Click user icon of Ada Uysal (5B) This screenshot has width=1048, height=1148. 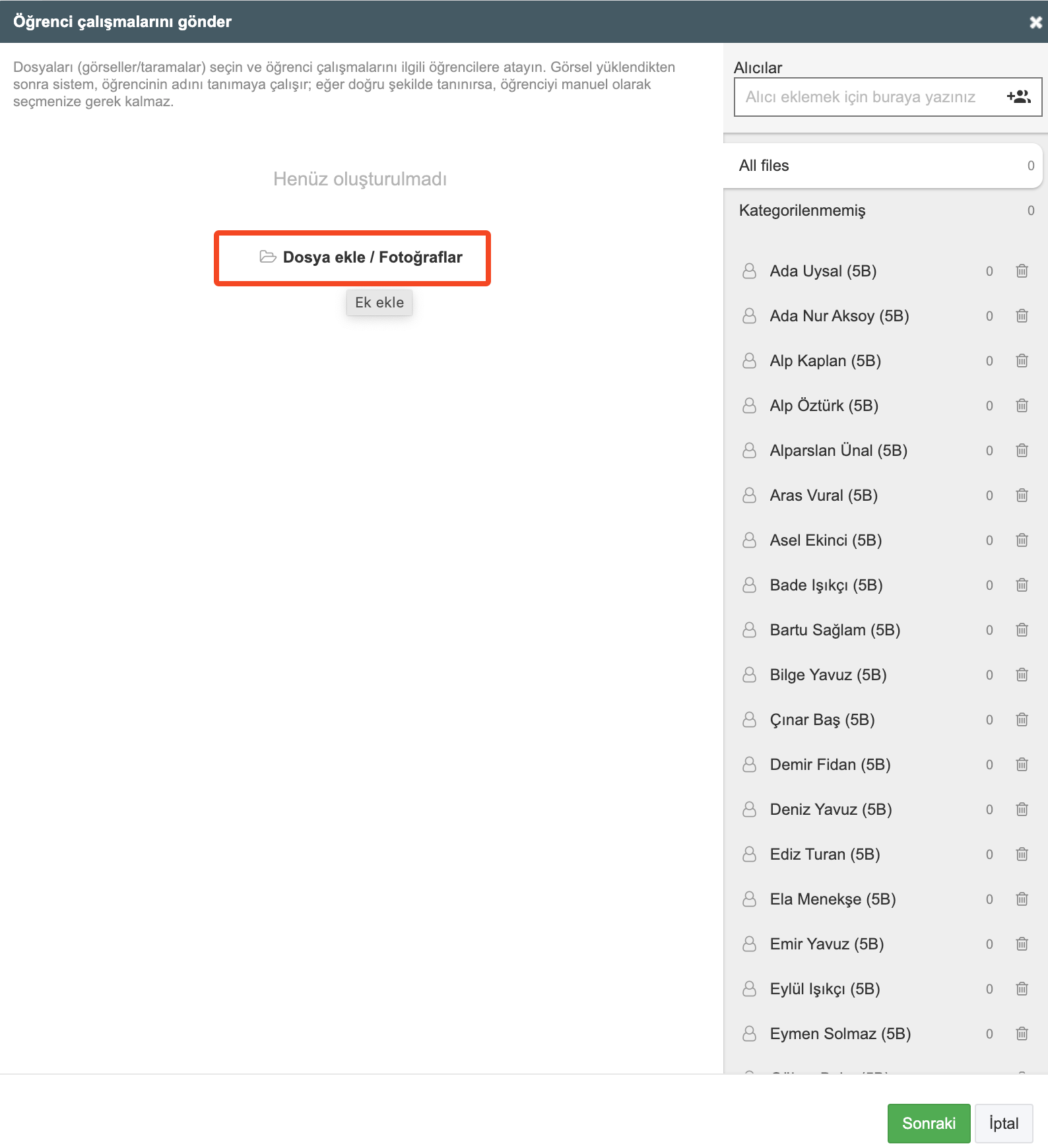coord(749,271)
